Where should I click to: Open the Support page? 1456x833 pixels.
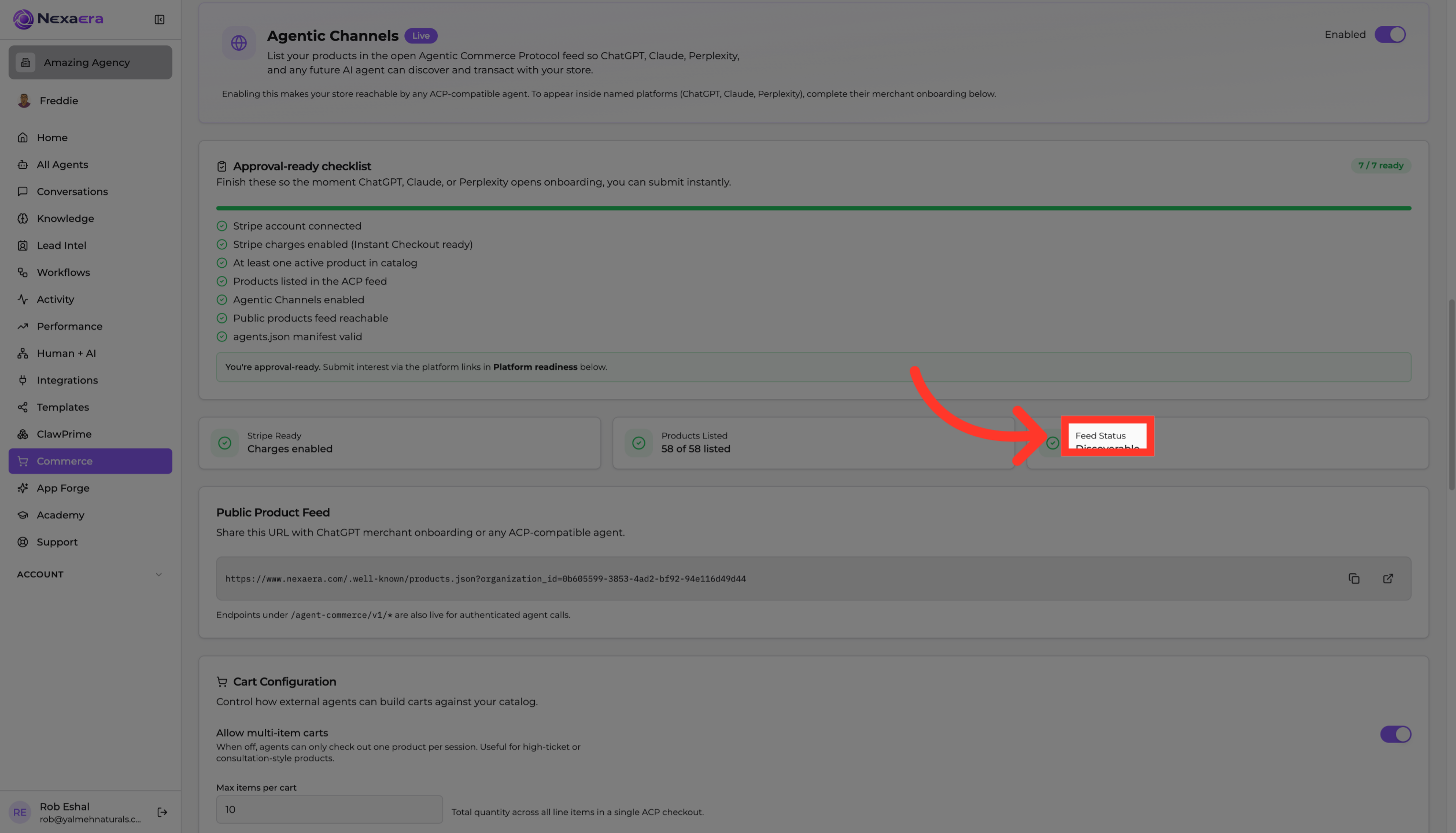pyautogui.click(x=90, y=542)
